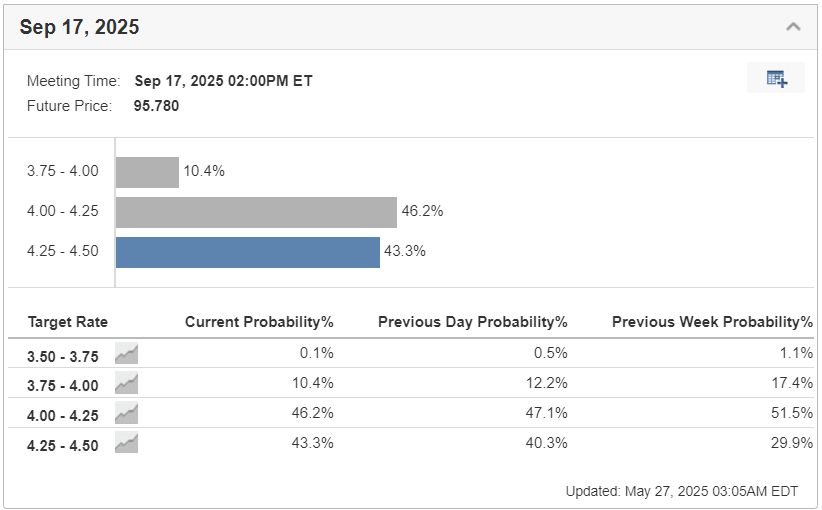The image size is (822, 510).
Task: Click the gray 4.00 - 4.25 bar
Action: pyautogui.click(x=256, y=212)
